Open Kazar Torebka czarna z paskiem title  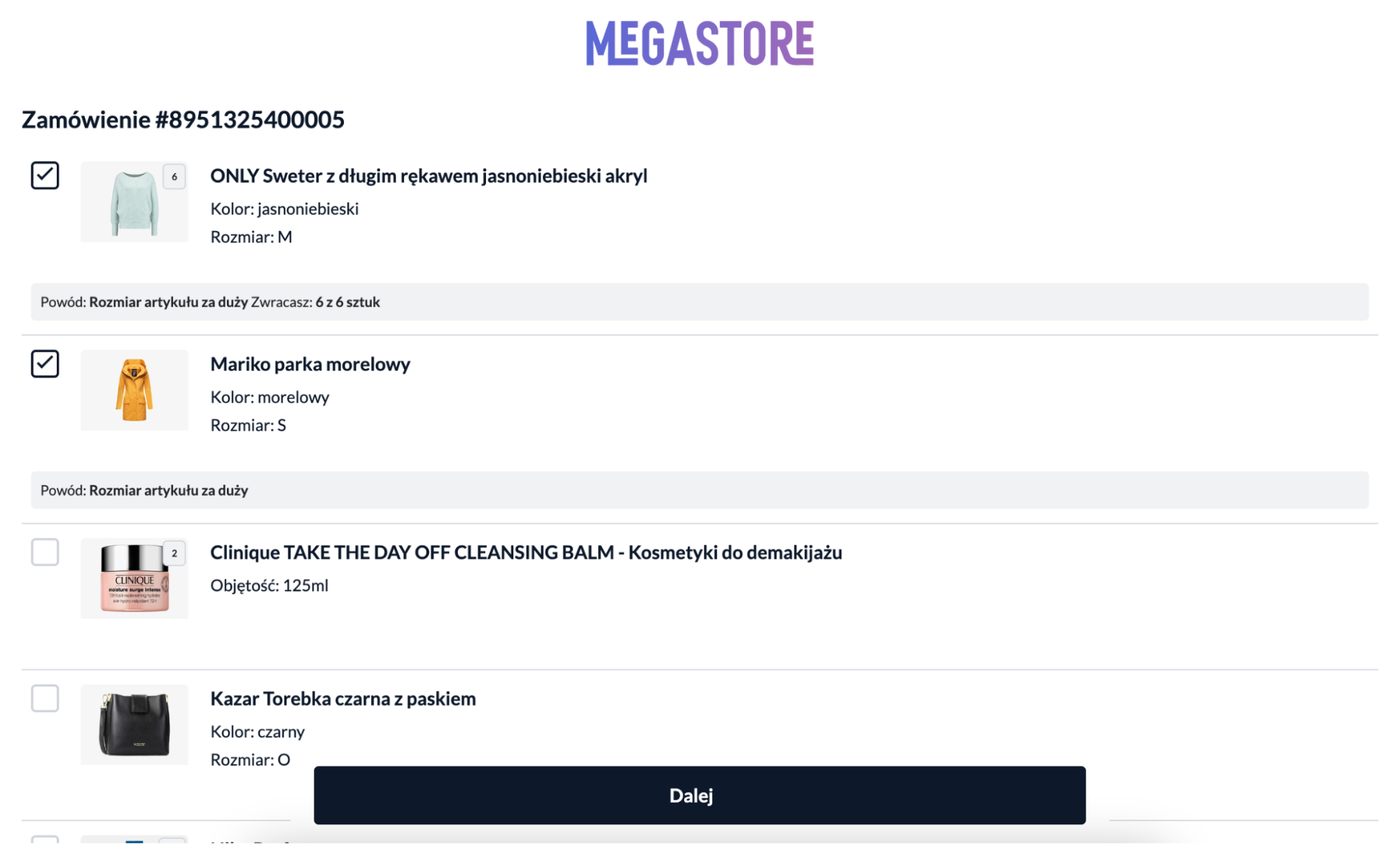click(x=343, y=699)
